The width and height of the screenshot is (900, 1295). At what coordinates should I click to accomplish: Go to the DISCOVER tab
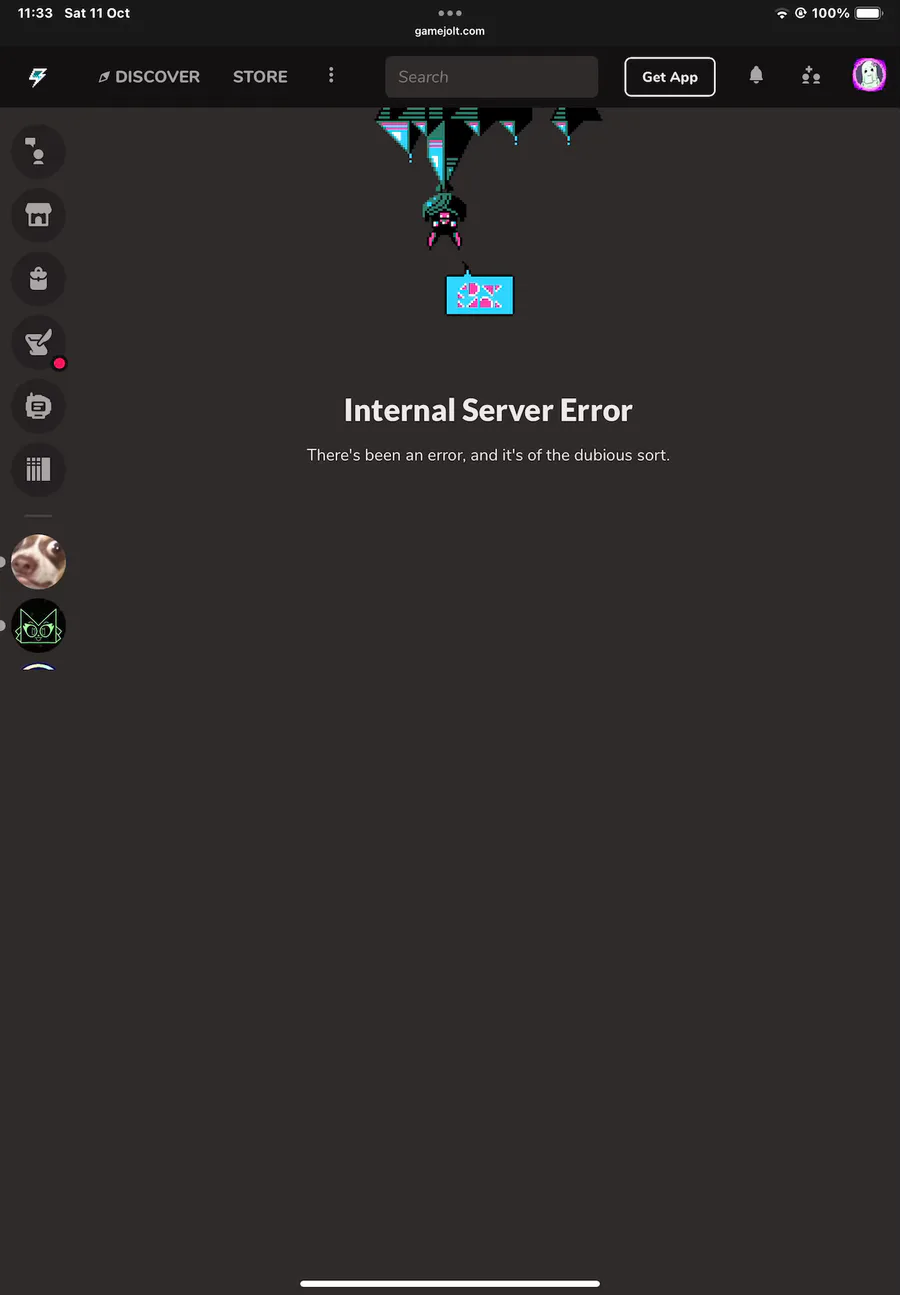click(149, 77)
